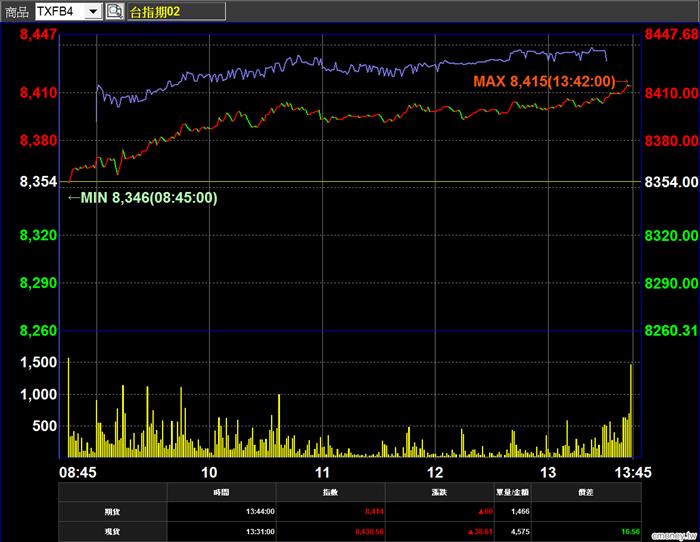Click the 10 o'clock time axis label
Image resolution: width=700 pixels, height=542 pixels.
click(x=209, y=472)
